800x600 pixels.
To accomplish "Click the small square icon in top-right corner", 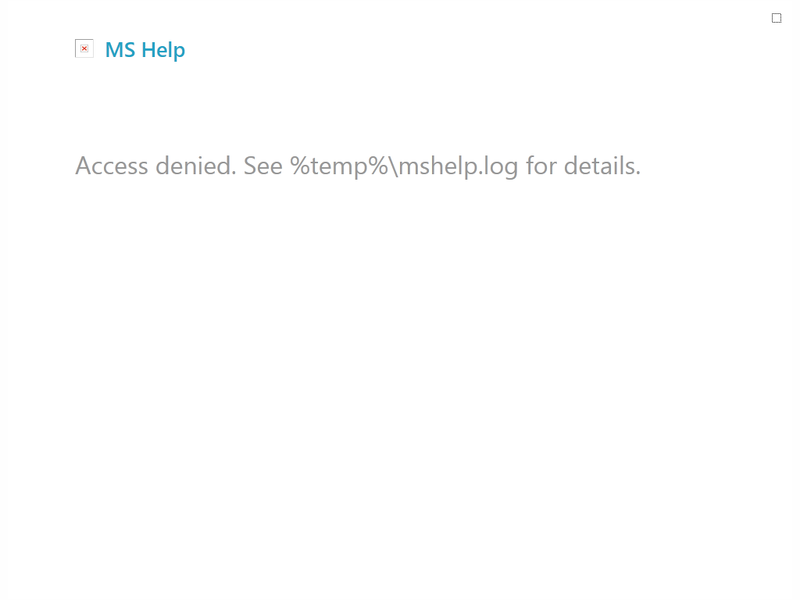I will click(x=777, y=16).
